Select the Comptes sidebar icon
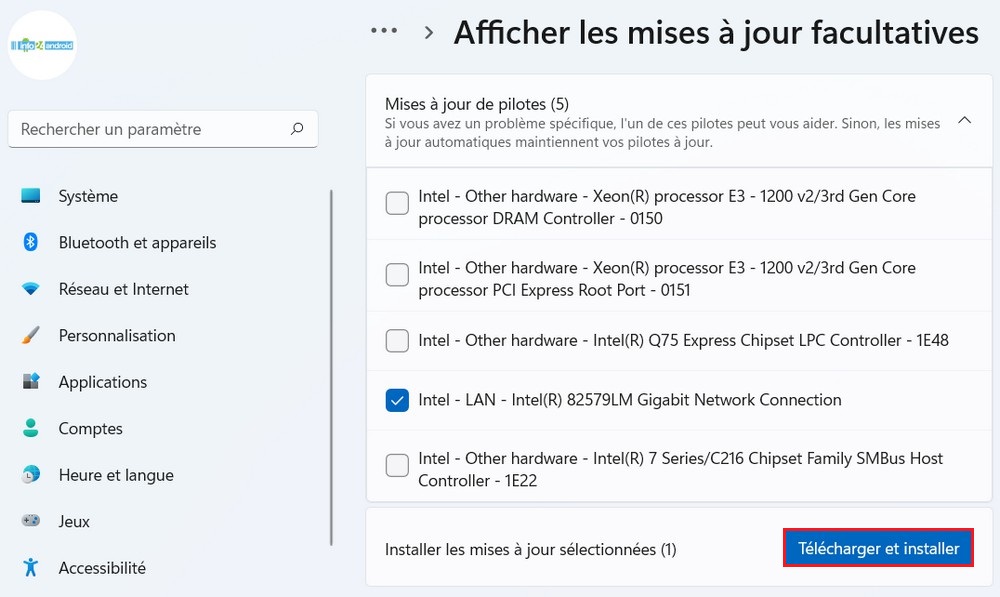This screenshot has height=597, width=1000. 31,428
